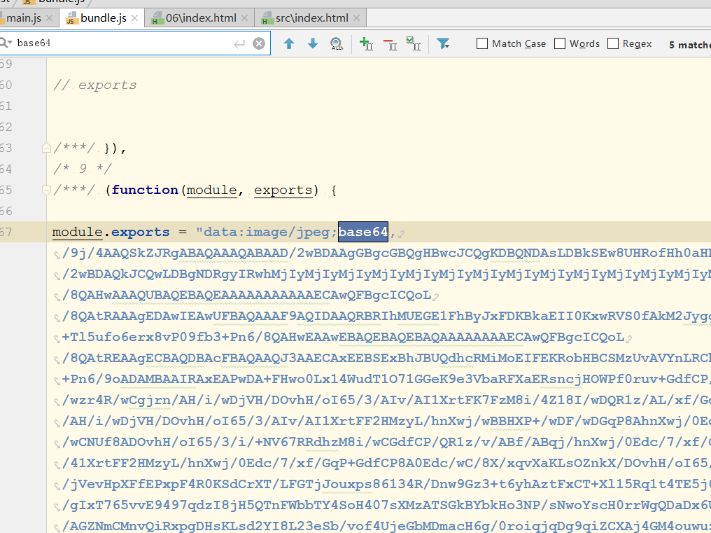Click the line starting /jVevHpXFfEPxpF4
Screen dimensions: 711x533
click(386, 484)
